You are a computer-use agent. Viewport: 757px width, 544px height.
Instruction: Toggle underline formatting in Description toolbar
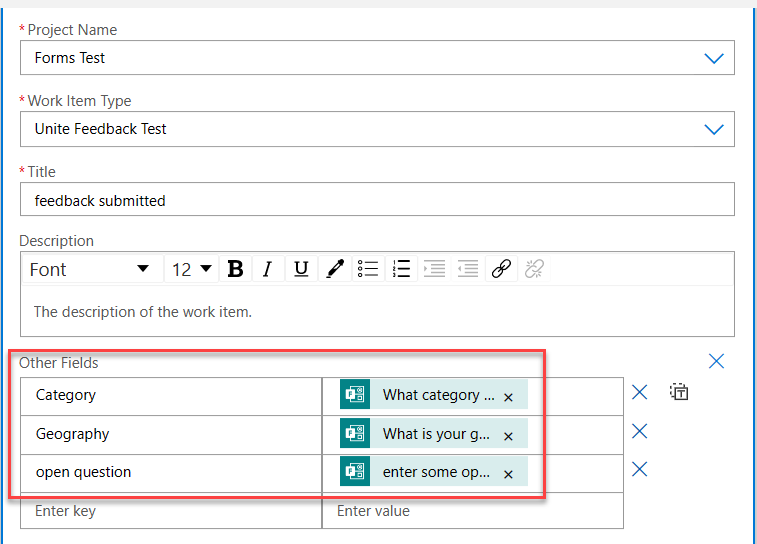click(x=300, y=269)
